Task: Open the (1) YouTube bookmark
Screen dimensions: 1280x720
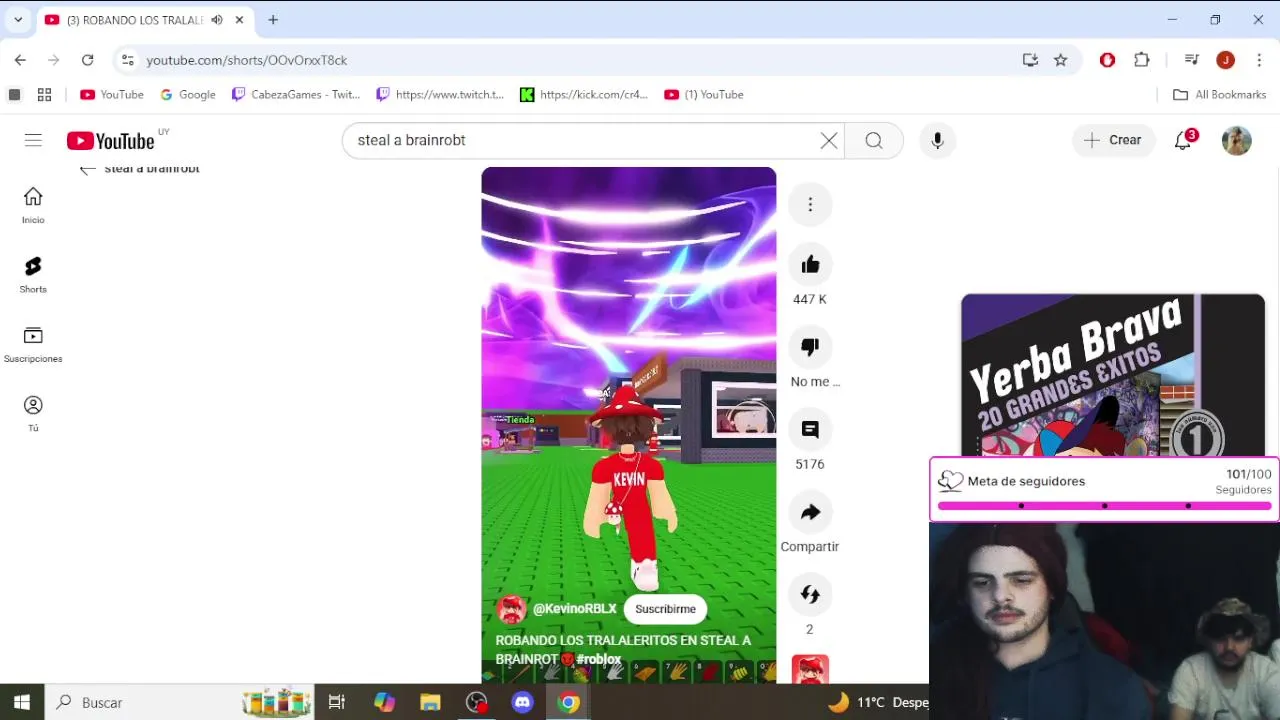Action: tap(704, 95)
